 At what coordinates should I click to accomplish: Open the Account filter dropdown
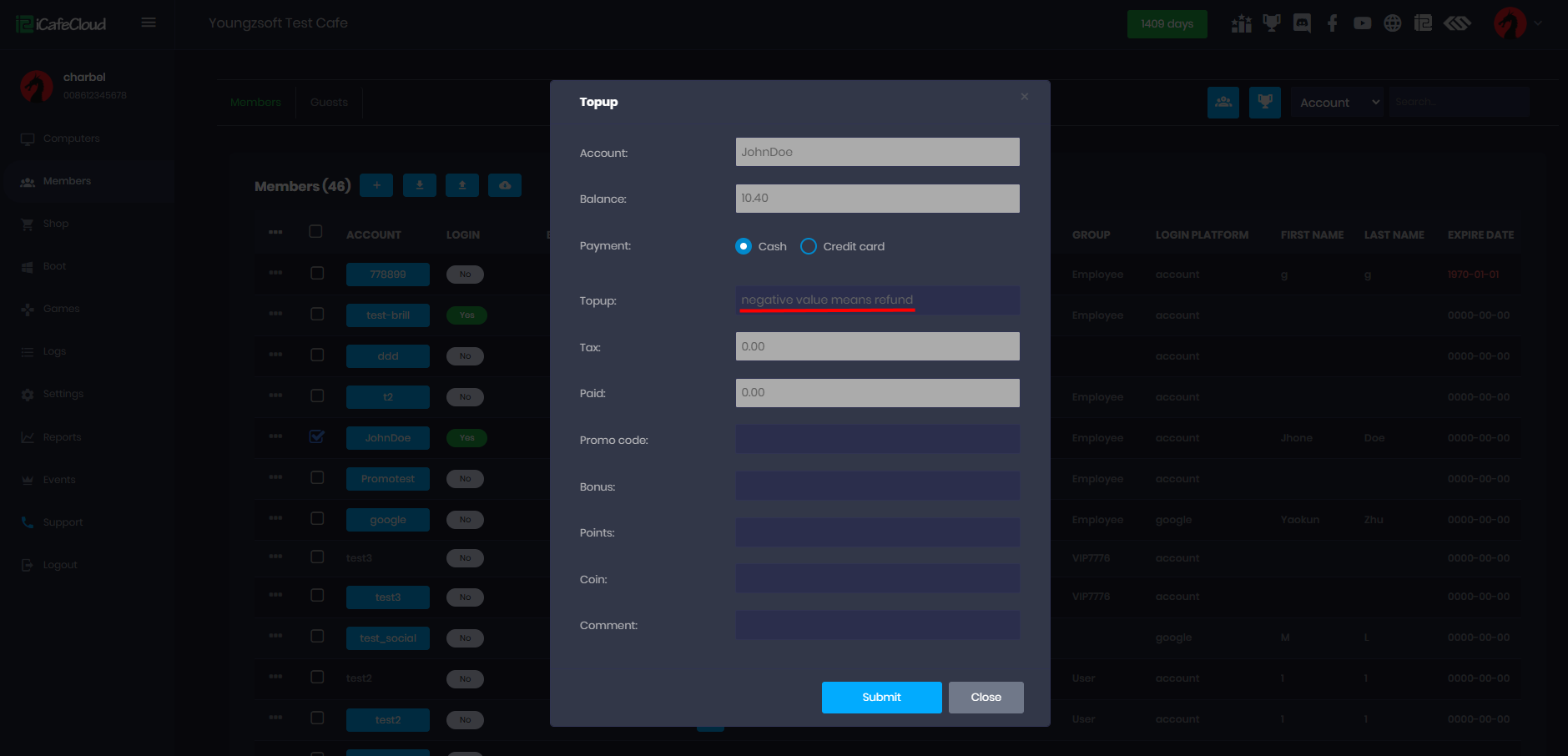coord(1337,103)
